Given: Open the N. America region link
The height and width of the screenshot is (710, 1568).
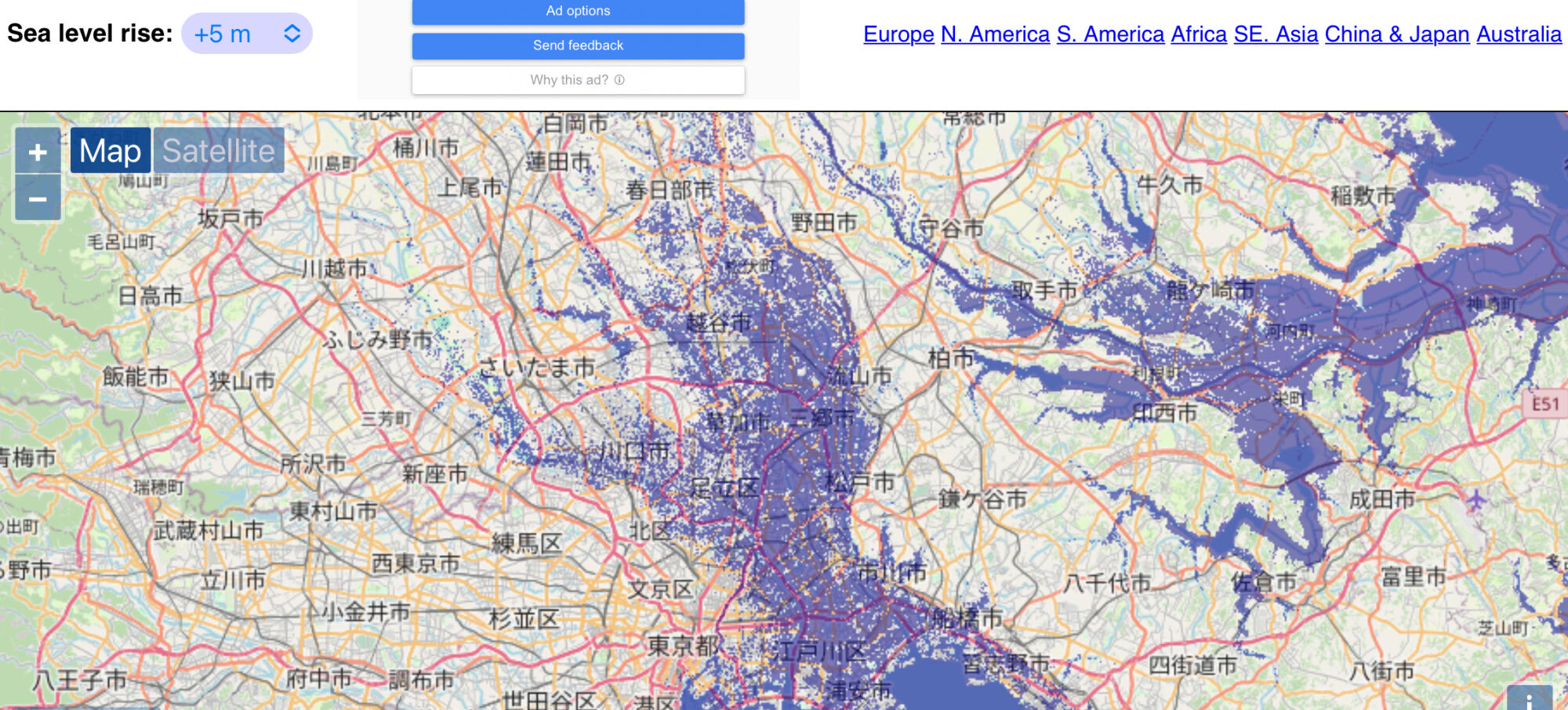Looking at the screenshot, I should [995, 34].
